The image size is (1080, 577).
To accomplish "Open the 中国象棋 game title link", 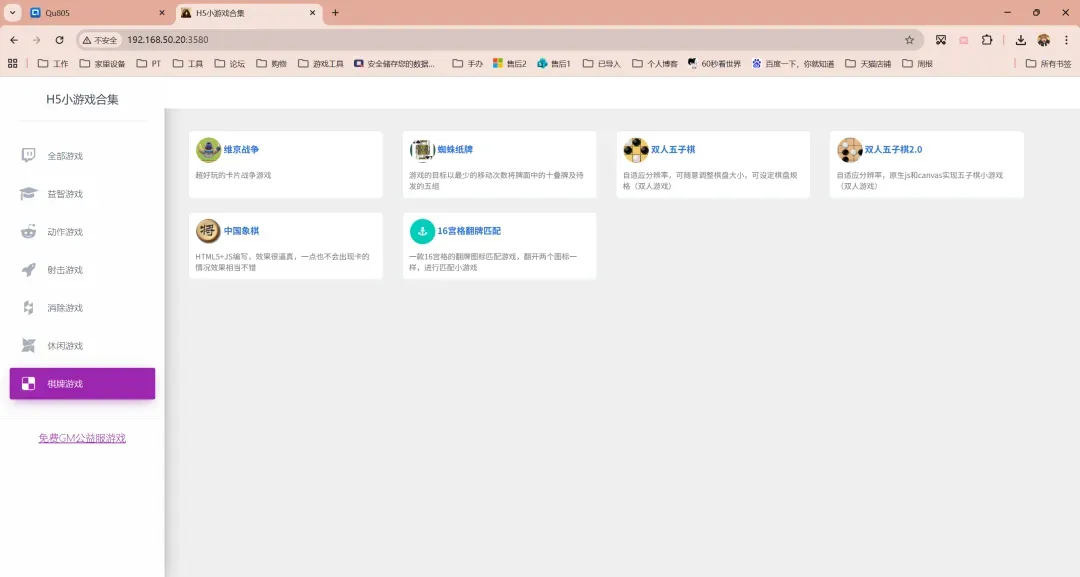I will pyautogui.click(x=240, y=231).
